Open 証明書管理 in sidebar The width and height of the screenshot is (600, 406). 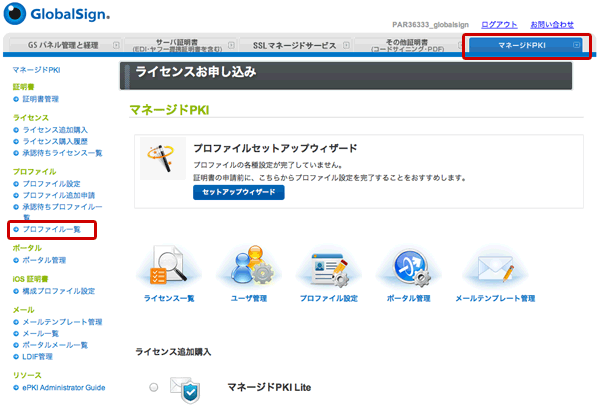tap(41, 99)
